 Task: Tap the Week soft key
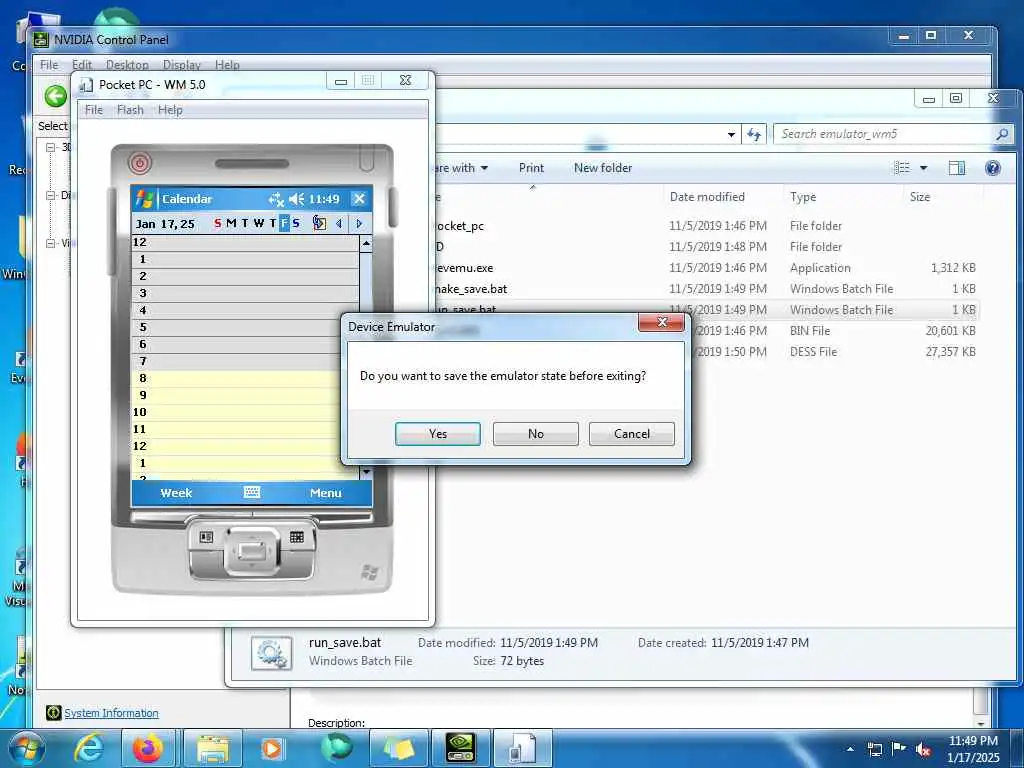(176, 493)
